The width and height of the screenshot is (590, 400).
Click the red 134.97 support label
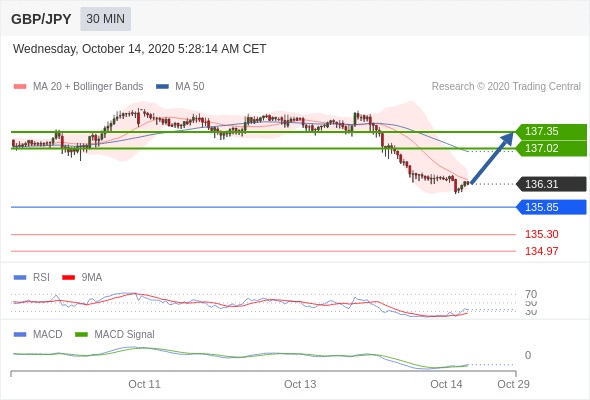point(541,251)
